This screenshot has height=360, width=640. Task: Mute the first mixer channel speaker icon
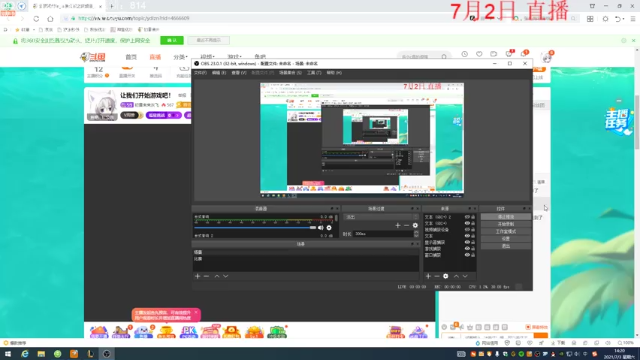click(x=320, y=228)
